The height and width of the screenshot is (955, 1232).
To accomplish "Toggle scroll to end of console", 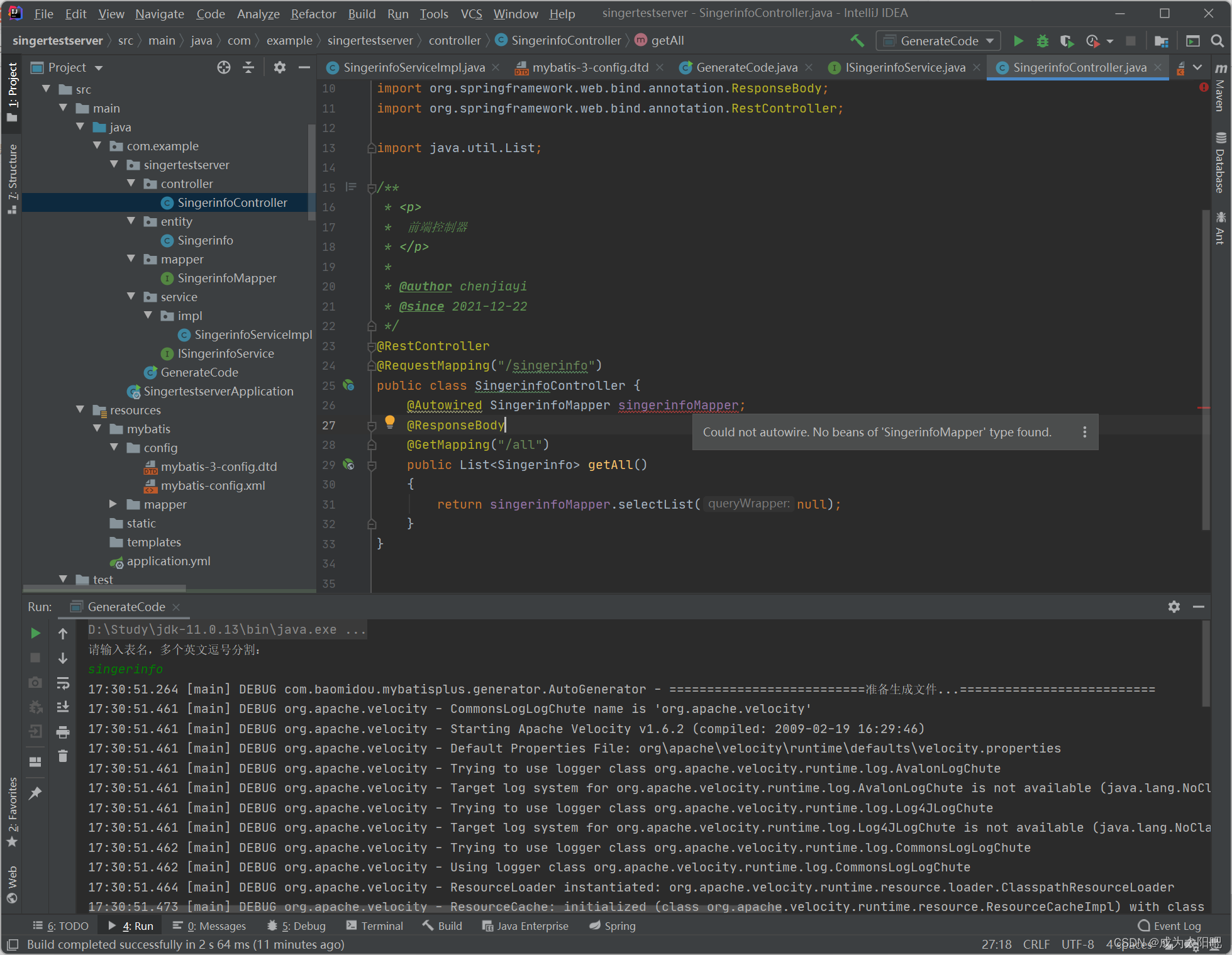I will pos(63,707).
